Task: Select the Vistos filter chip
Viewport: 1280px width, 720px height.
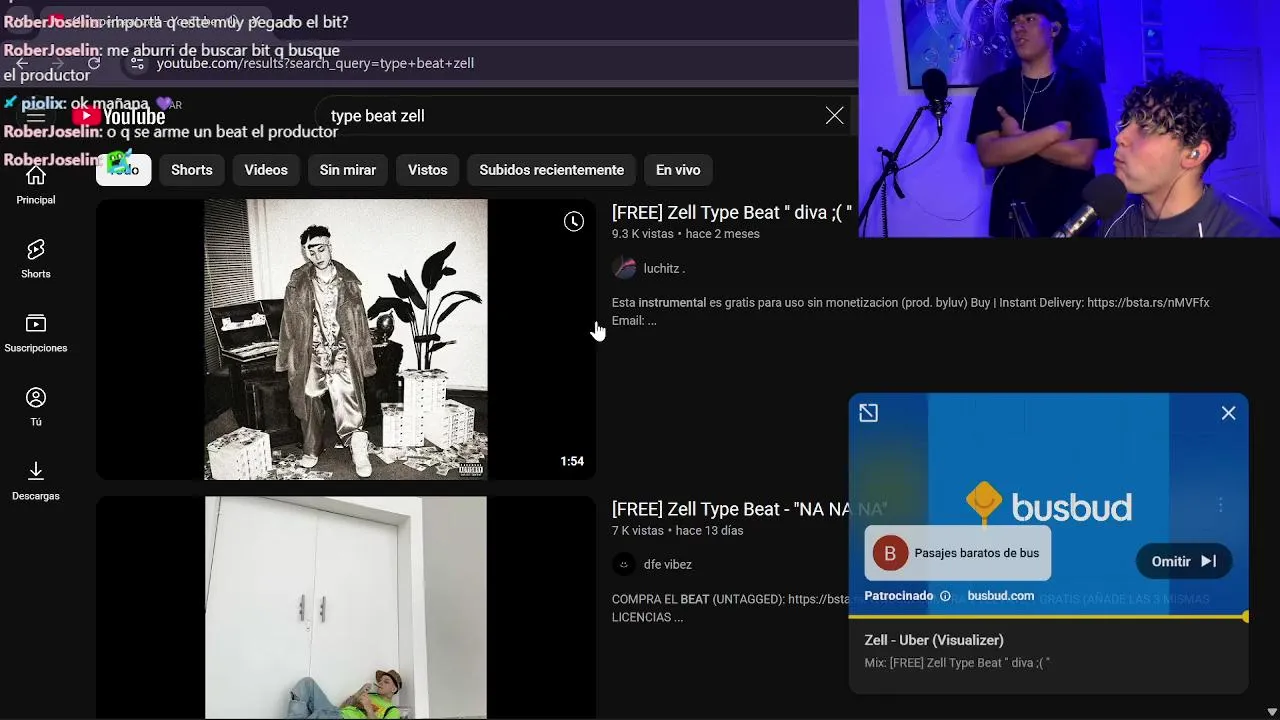Action: [428, 170]
